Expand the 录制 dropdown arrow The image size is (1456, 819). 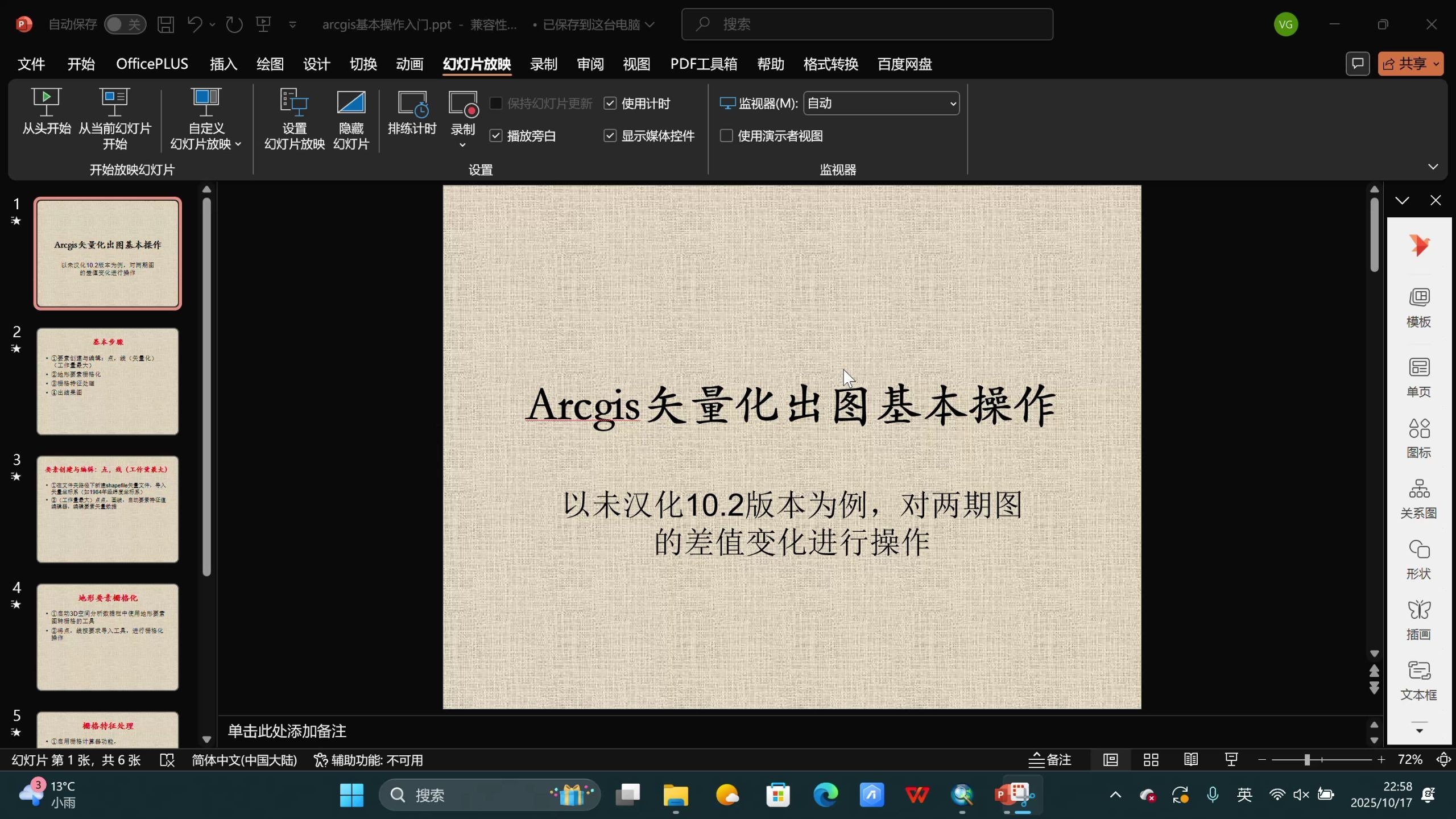coord(462,146)
